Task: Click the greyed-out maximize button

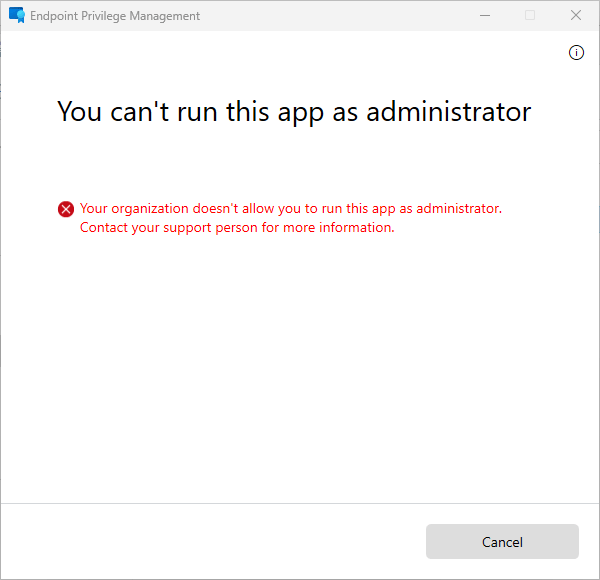Action: tap(530, 16)
